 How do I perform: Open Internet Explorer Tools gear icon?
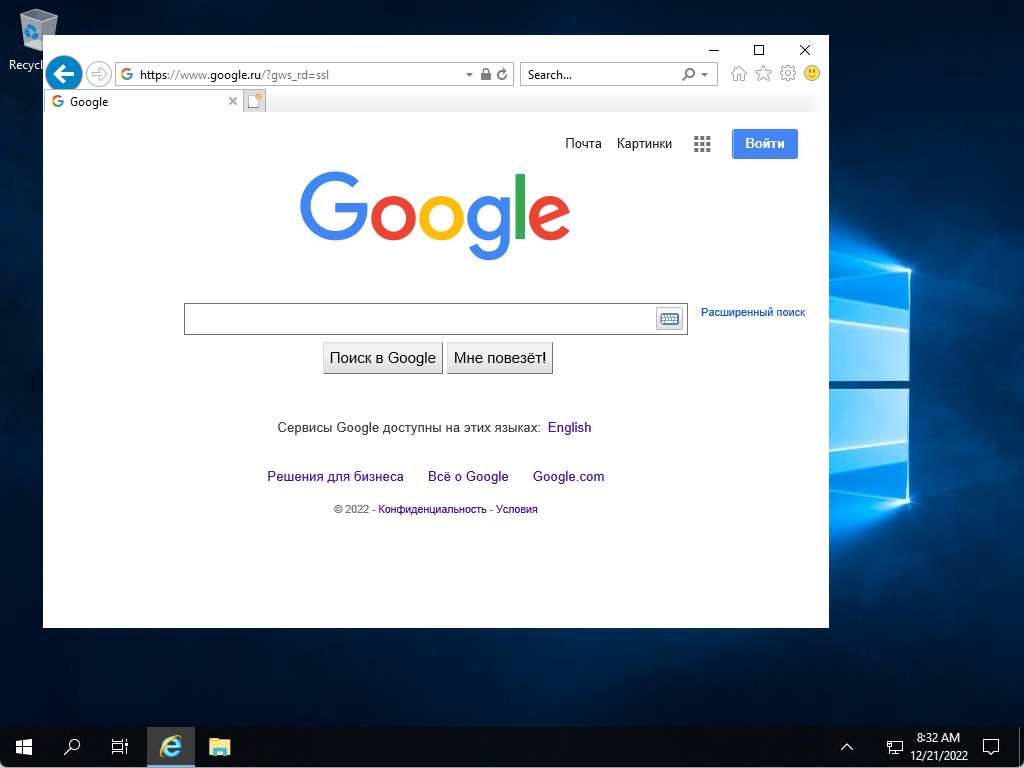[x=787, y=73]
